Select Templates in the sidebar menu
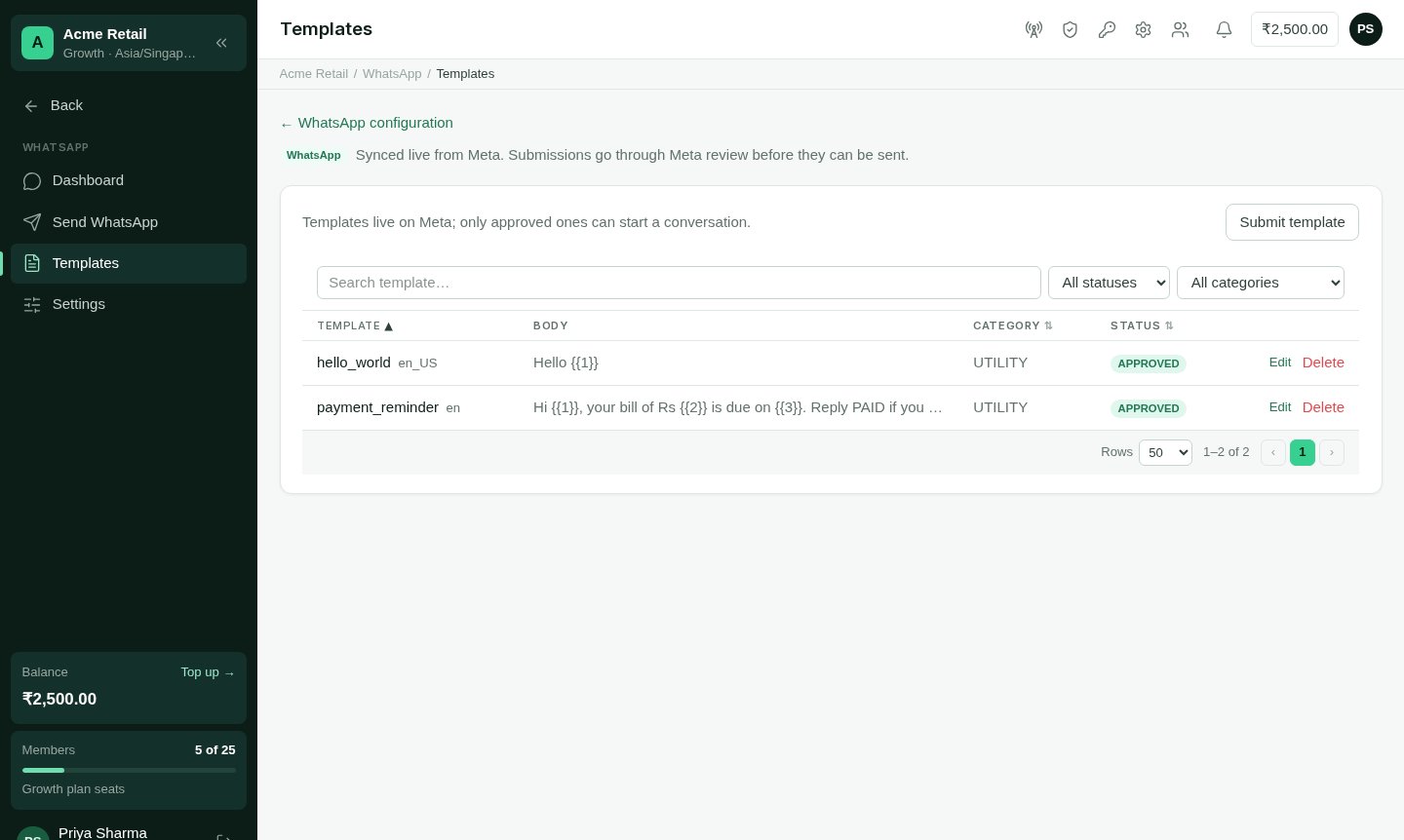 [x=129, y=263]
